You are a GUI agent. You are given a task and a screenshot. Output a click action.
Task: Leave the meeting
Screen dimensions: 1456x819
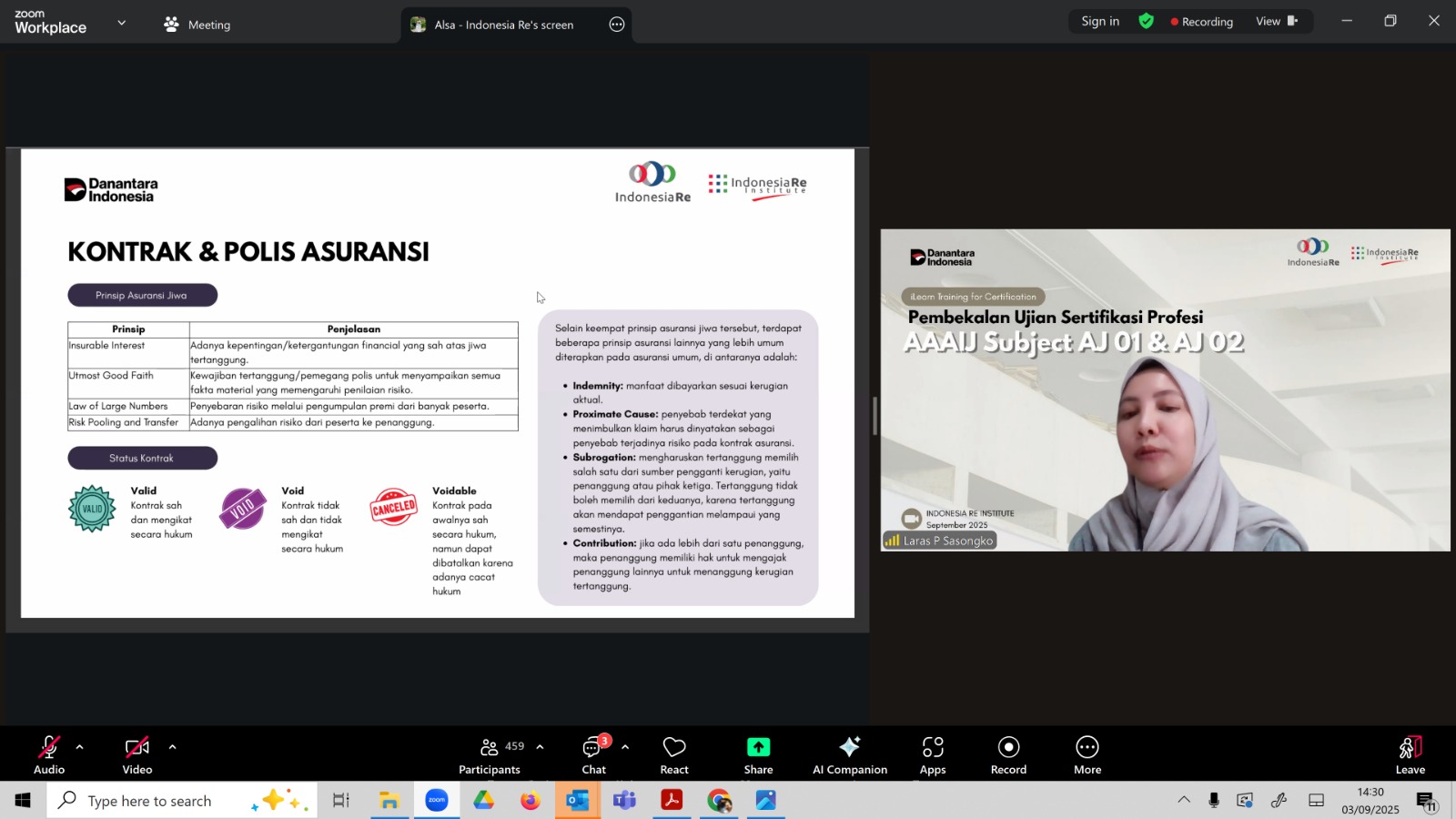(x=1410, y=754)
